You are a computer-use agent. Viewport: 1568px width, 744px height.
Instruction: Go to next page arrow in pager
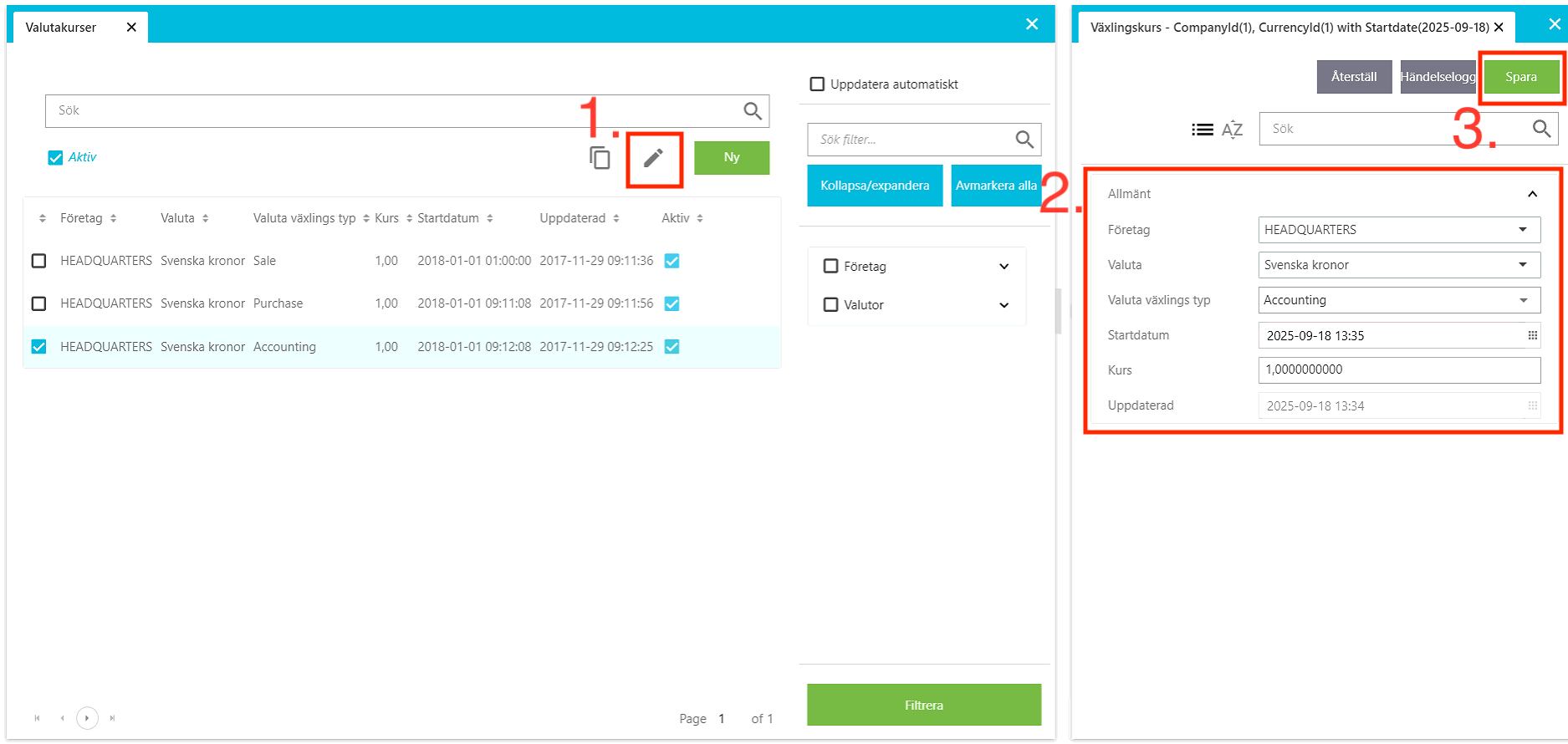tap(87, 718)
